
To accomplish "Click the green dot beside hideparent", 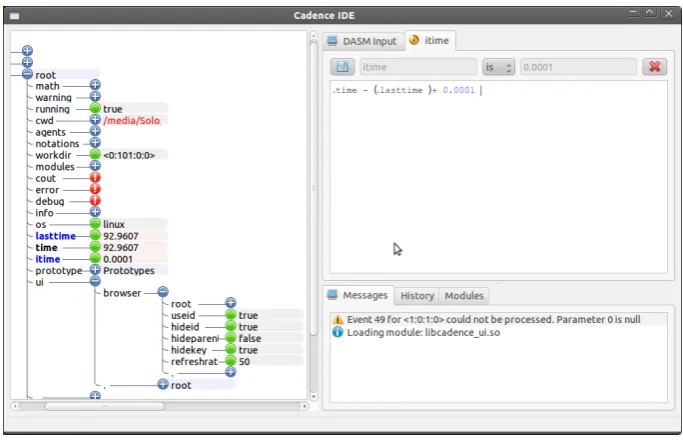I will pos(230,338).
